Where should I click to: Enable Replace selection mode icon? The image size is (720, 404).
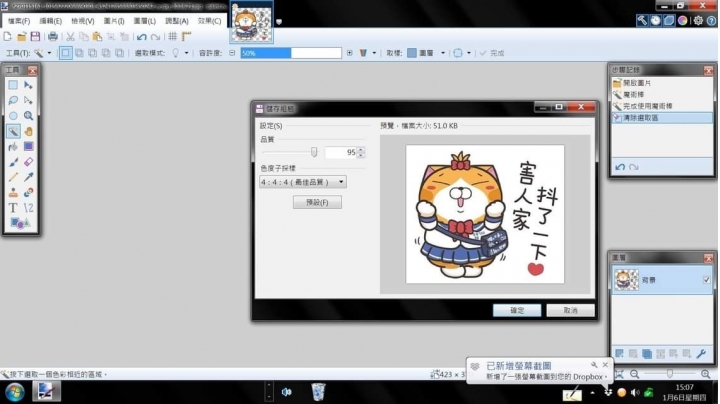tap(66, 53)
